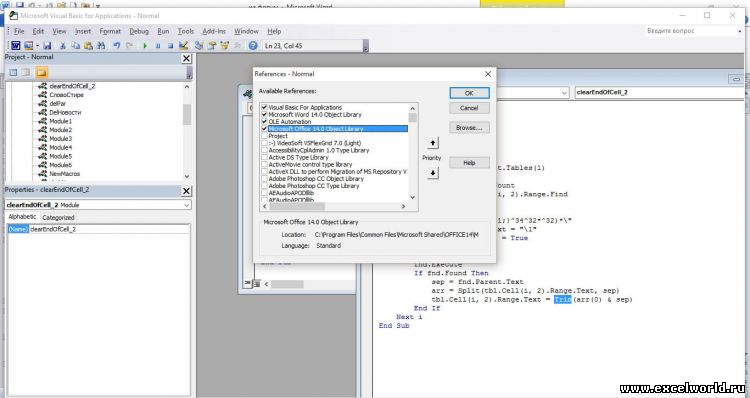Check VideoSoft VSFlexGrid 7.0 (Light) reference
Viewport: 750px width, 398px height.
[x=265, y=143]
